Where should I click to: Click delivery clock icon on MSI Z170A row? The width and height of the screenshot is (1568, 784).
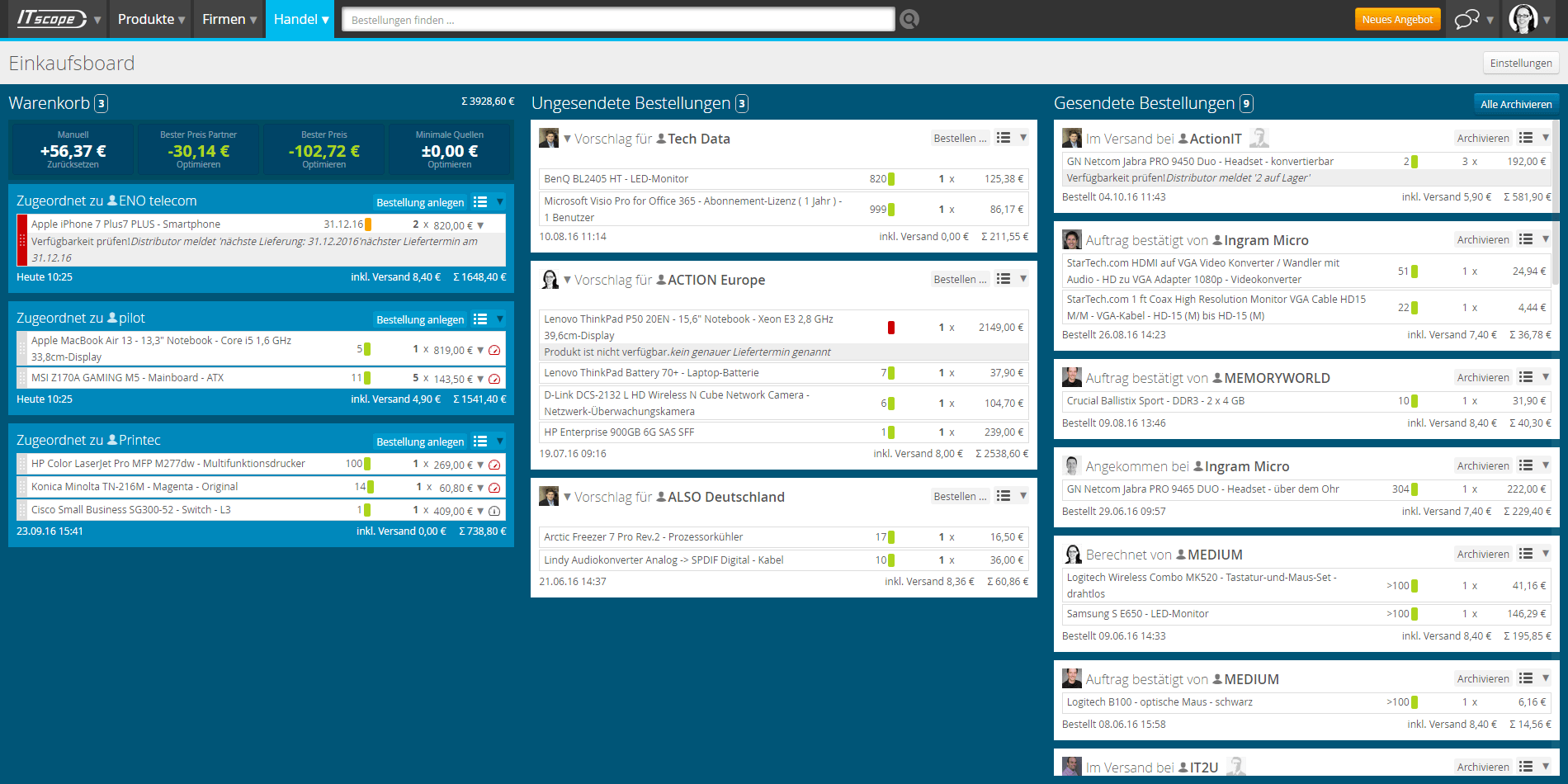click(494, 379)
